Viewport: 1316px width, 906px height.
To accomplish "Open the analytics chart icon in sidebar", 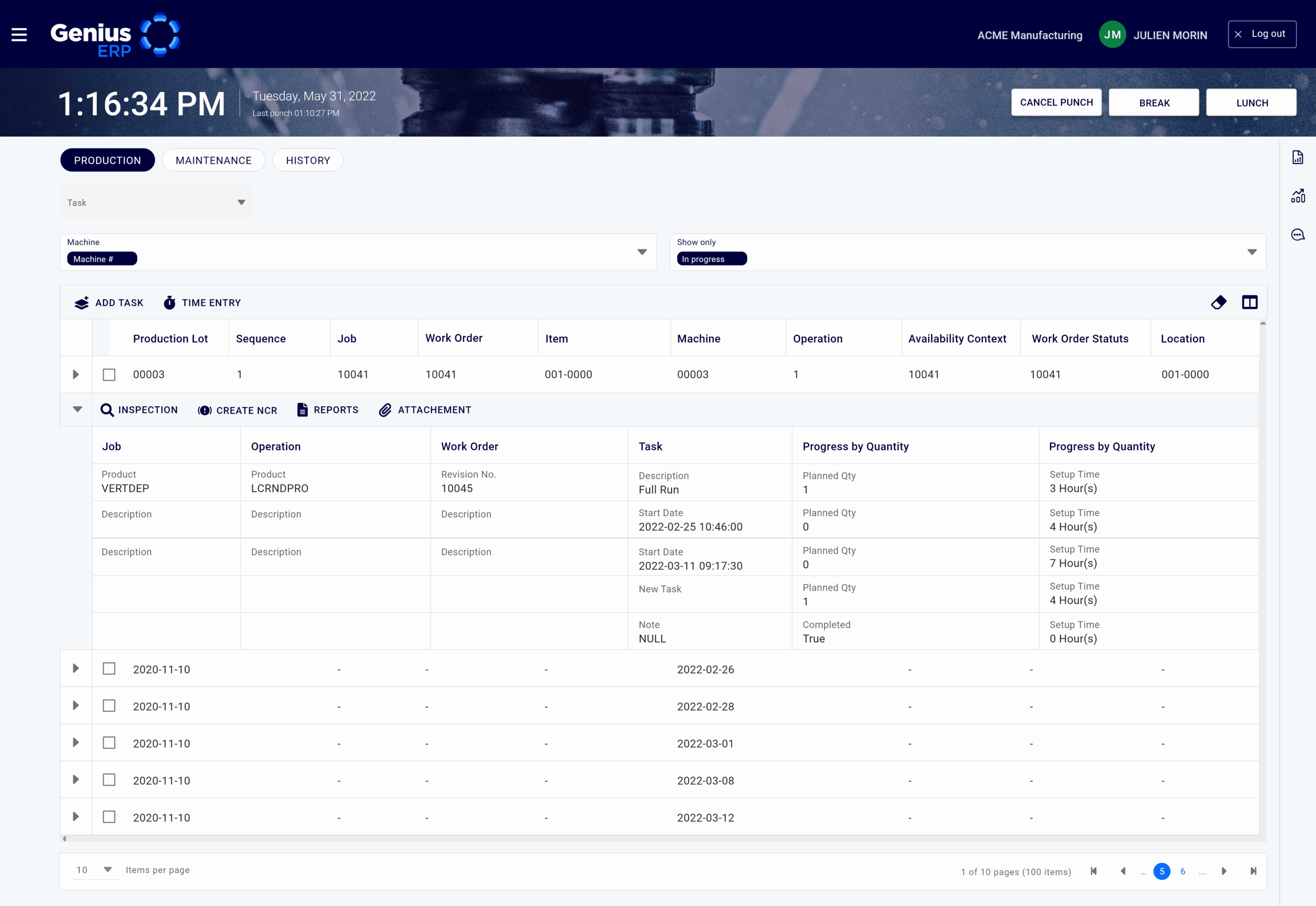I will tap(1297, 196).
